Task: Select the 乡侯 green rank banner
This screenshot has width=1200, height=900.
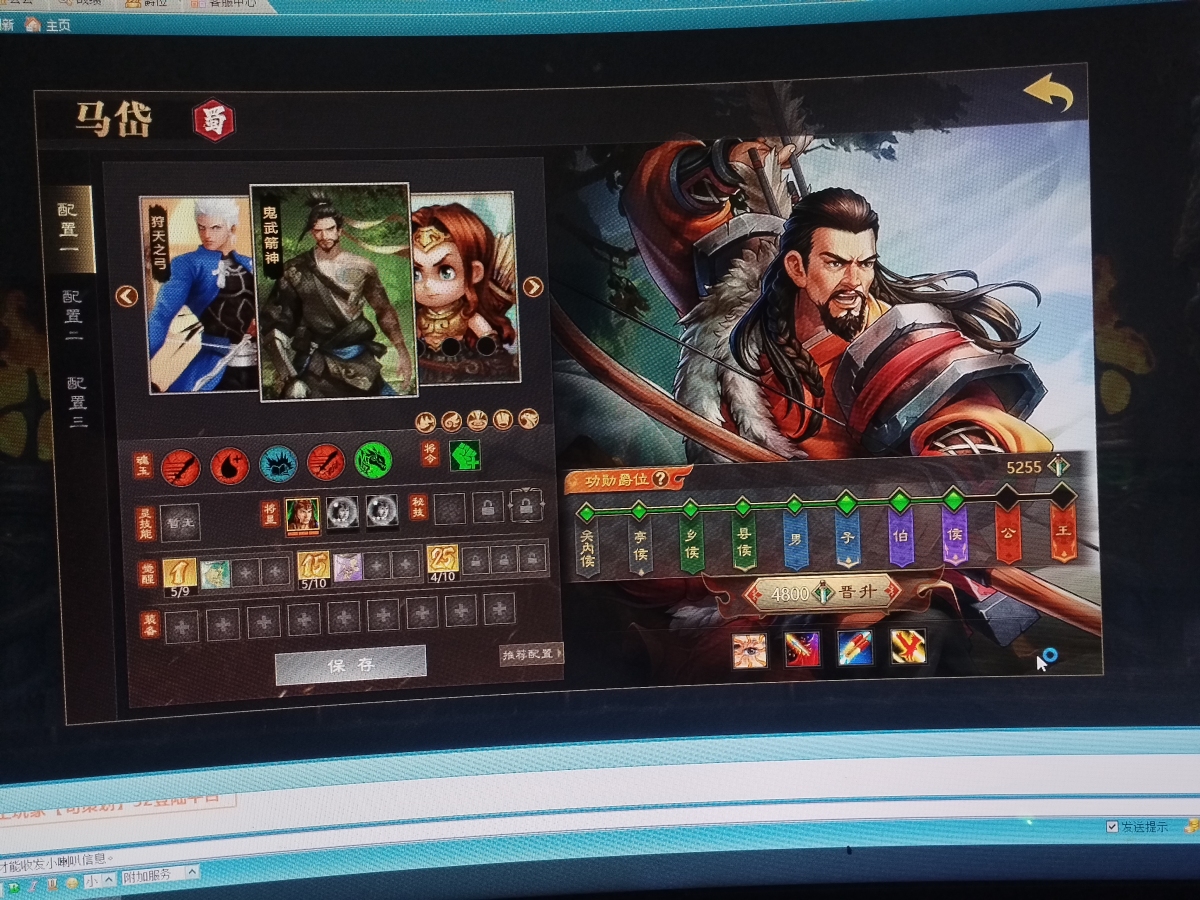Action: click(x=691, y=544)
